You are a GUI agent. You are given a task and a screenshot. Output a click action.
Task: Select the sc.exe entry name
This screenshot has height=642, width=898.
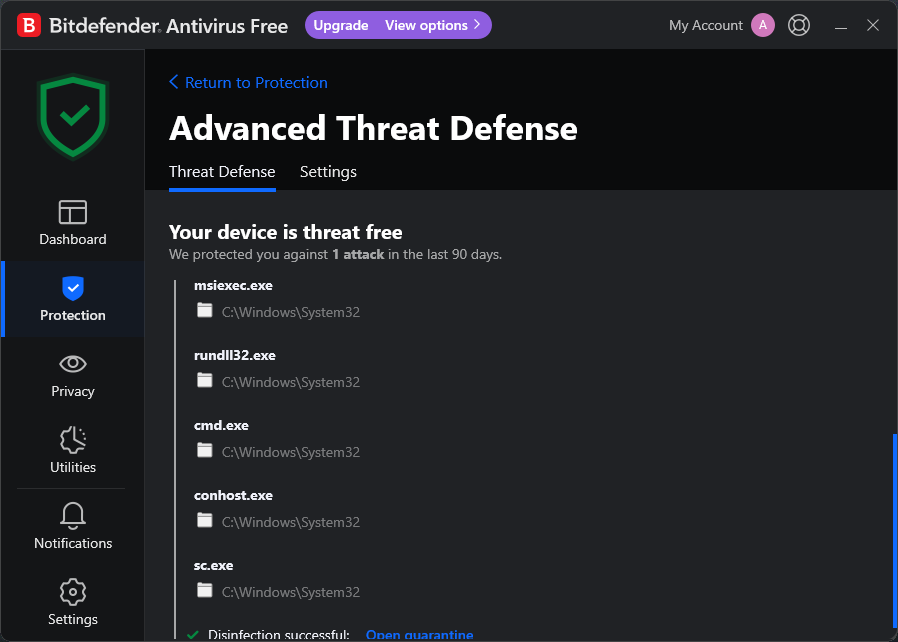coord(213,565)
